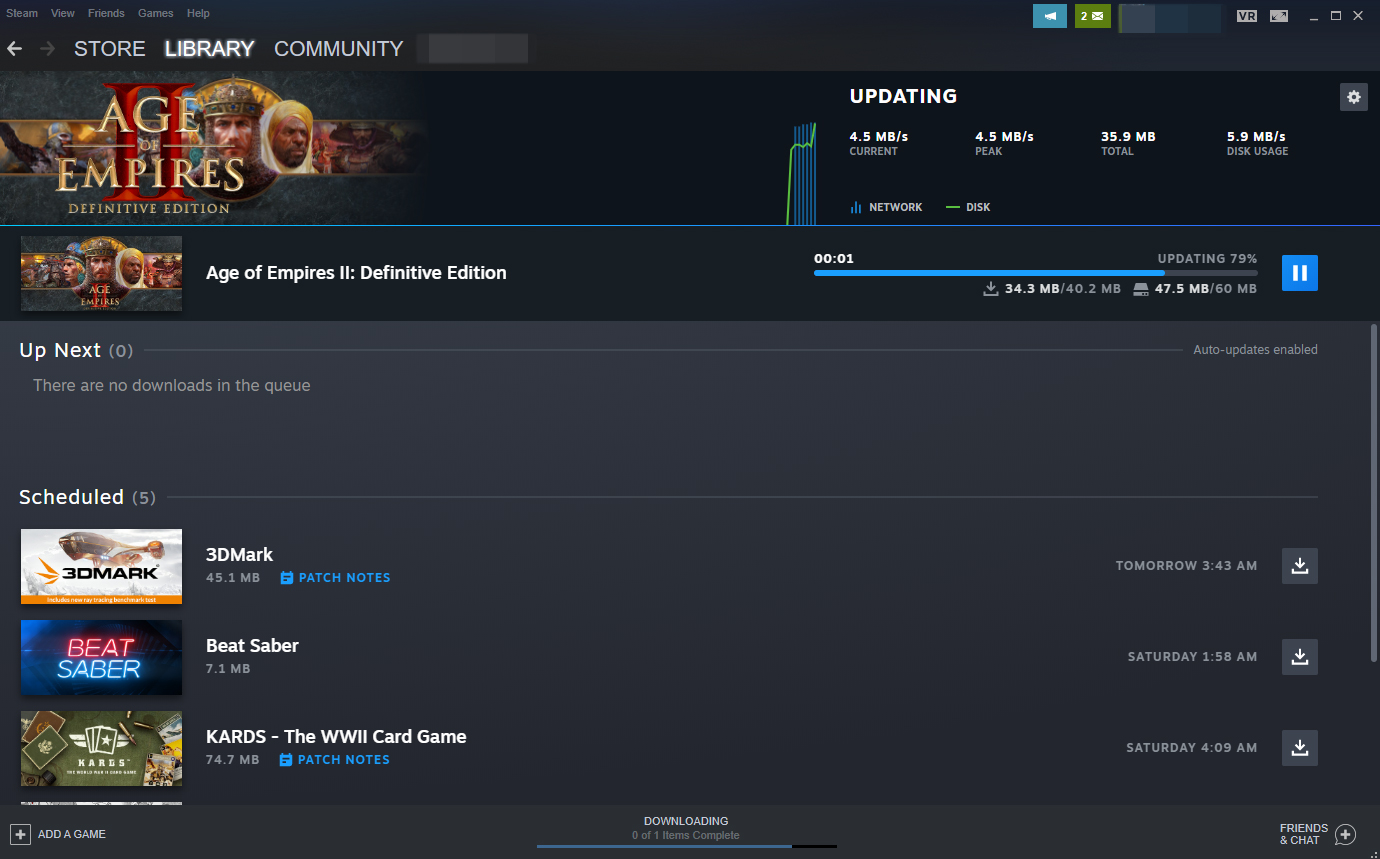Open the Games menu
The width and height of the screenshot is (1380, 859).
pos(156,13)
